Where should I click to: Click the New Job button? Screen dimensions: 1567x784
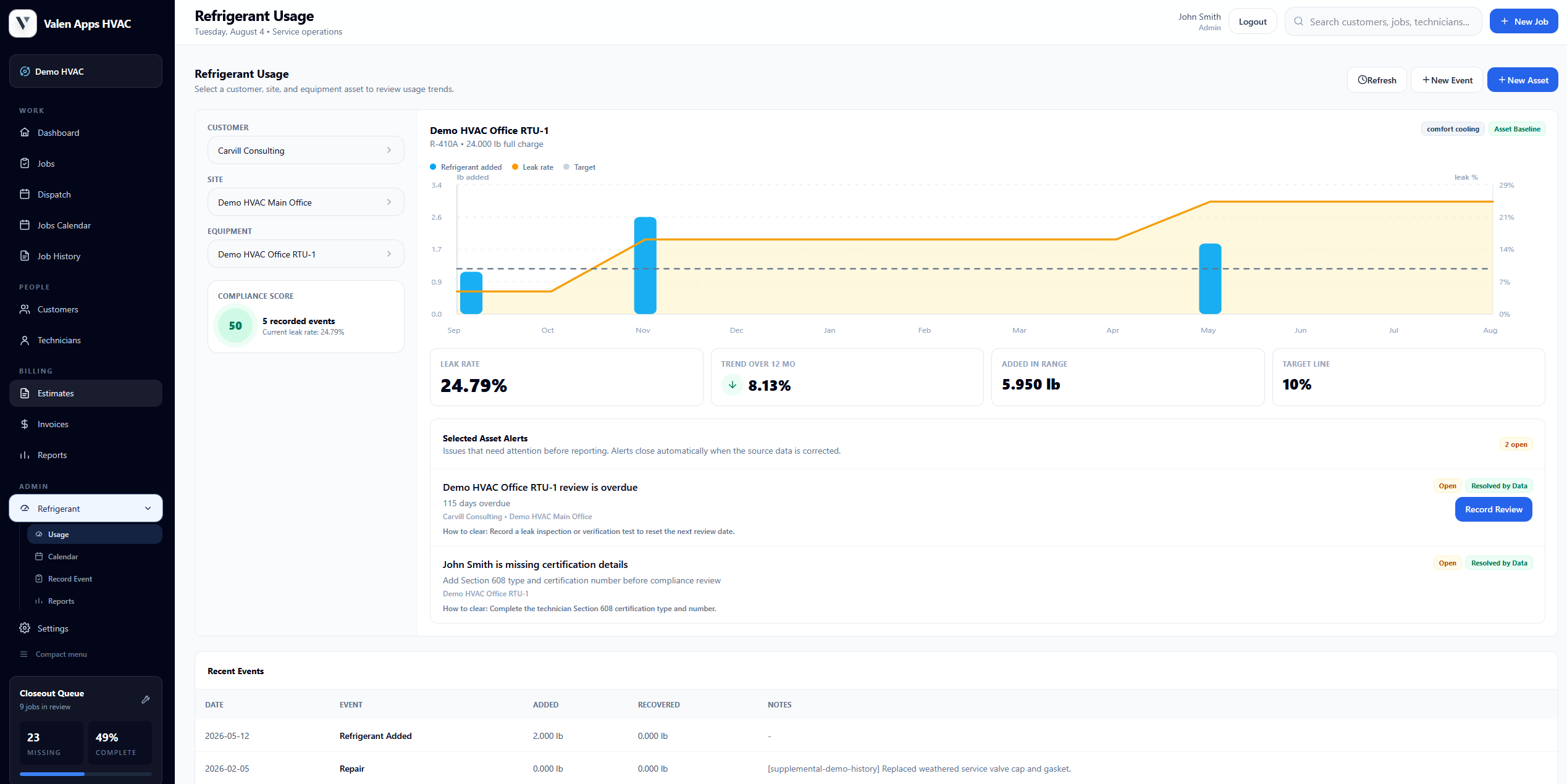(x=1523, y=21)
